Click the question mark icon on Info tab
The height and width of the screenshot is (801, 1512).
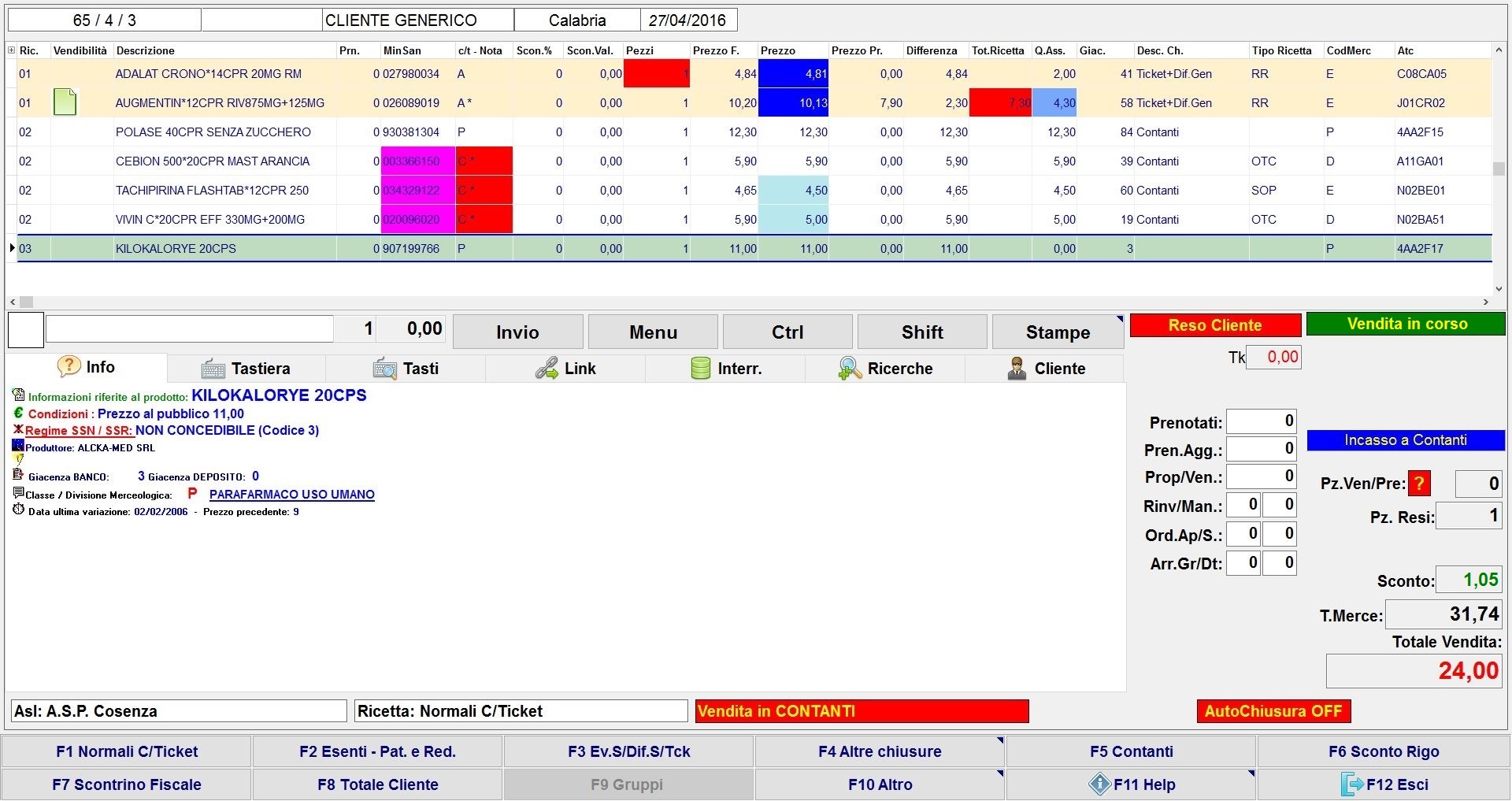coord(69,366)
